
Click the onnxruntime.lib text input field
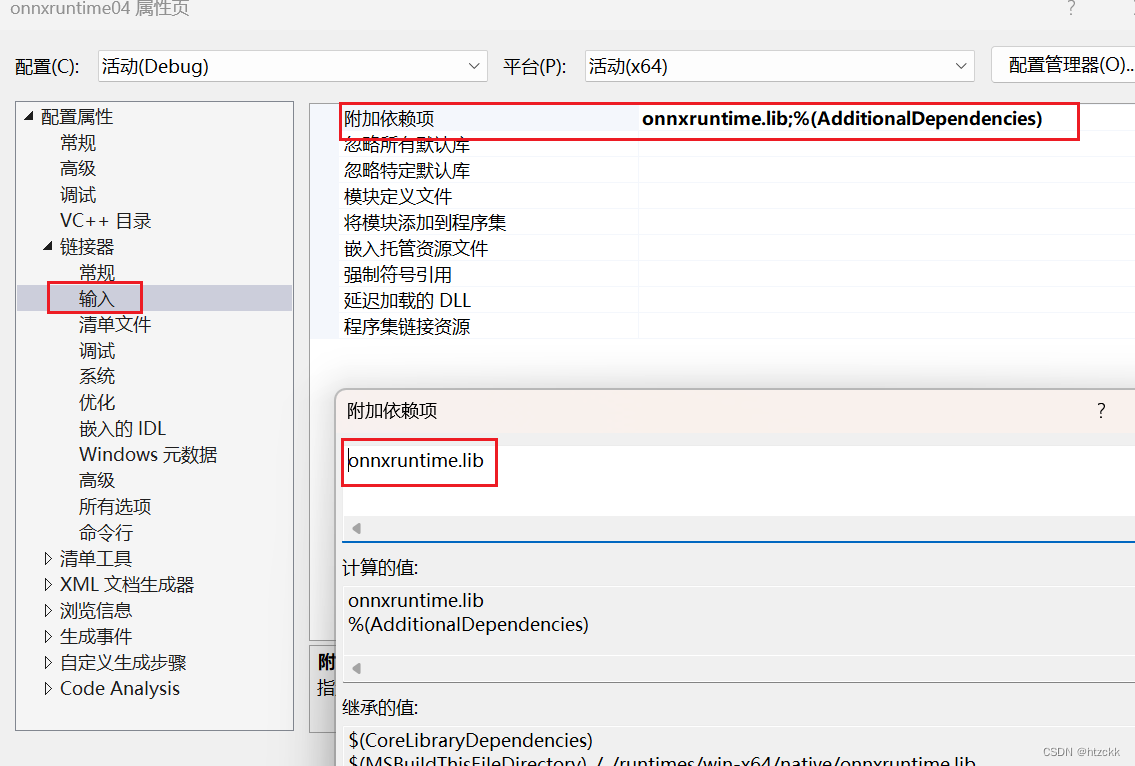coord(418,462)
